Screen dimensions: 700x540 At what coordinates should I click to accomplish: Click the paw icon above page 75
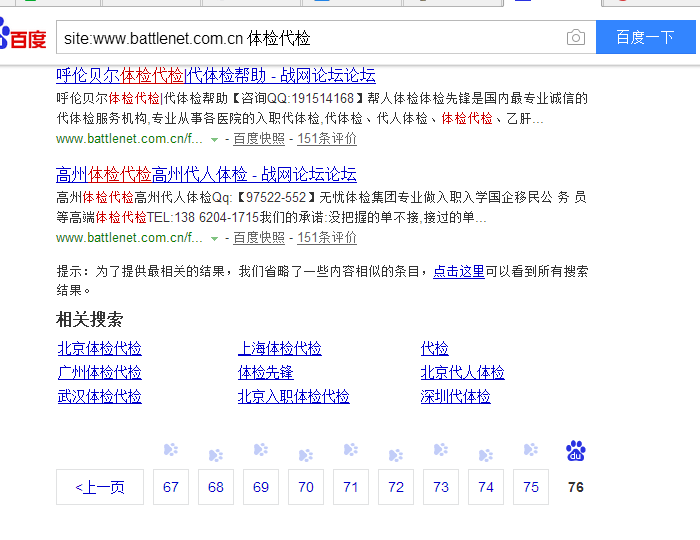pyautogui.click(x=531, y=449)
